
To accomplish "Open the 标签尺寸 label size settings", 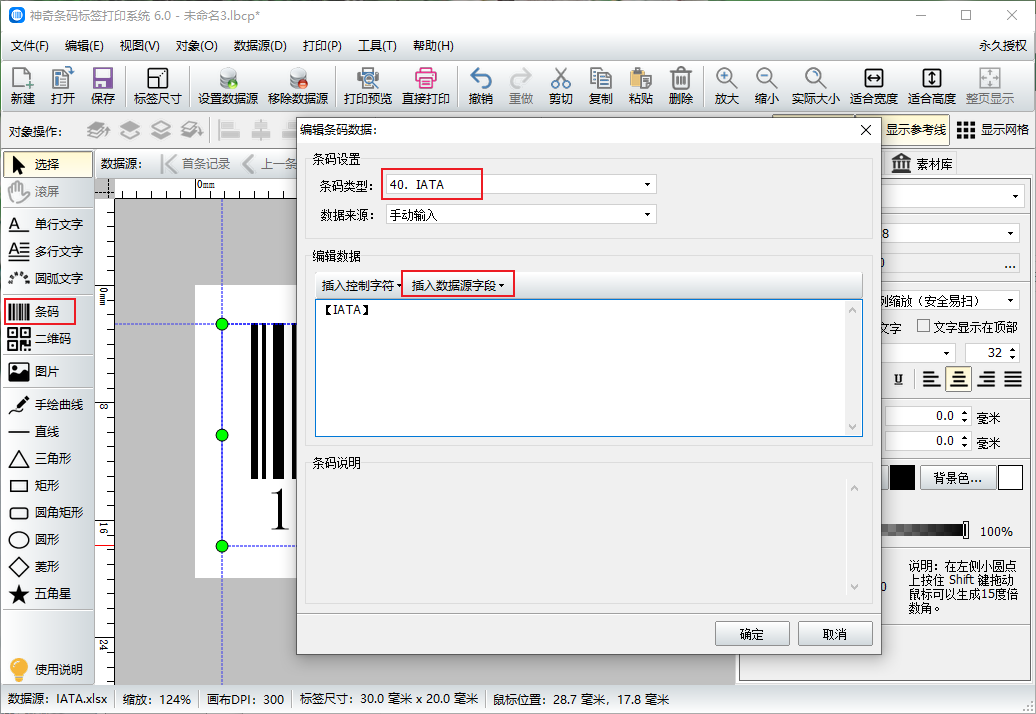I will click(x=157, y=86).
